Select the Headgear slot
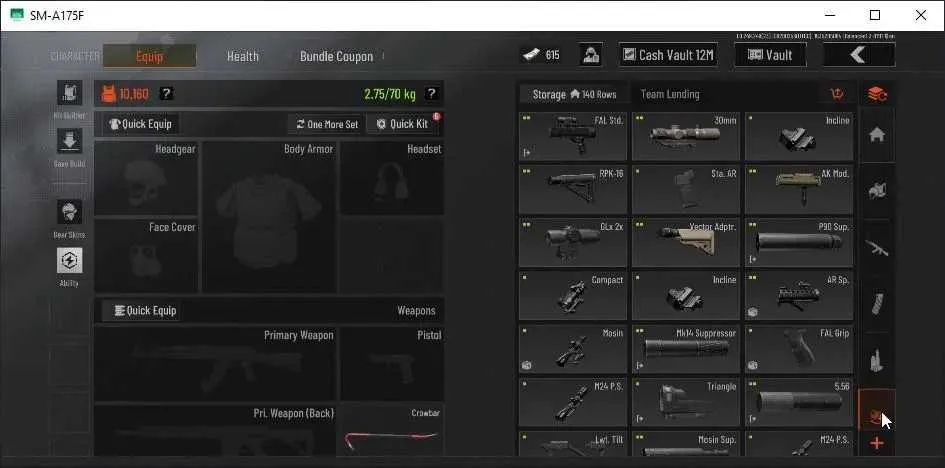Screen dimensions: 945x468 (x=146, y=178)
